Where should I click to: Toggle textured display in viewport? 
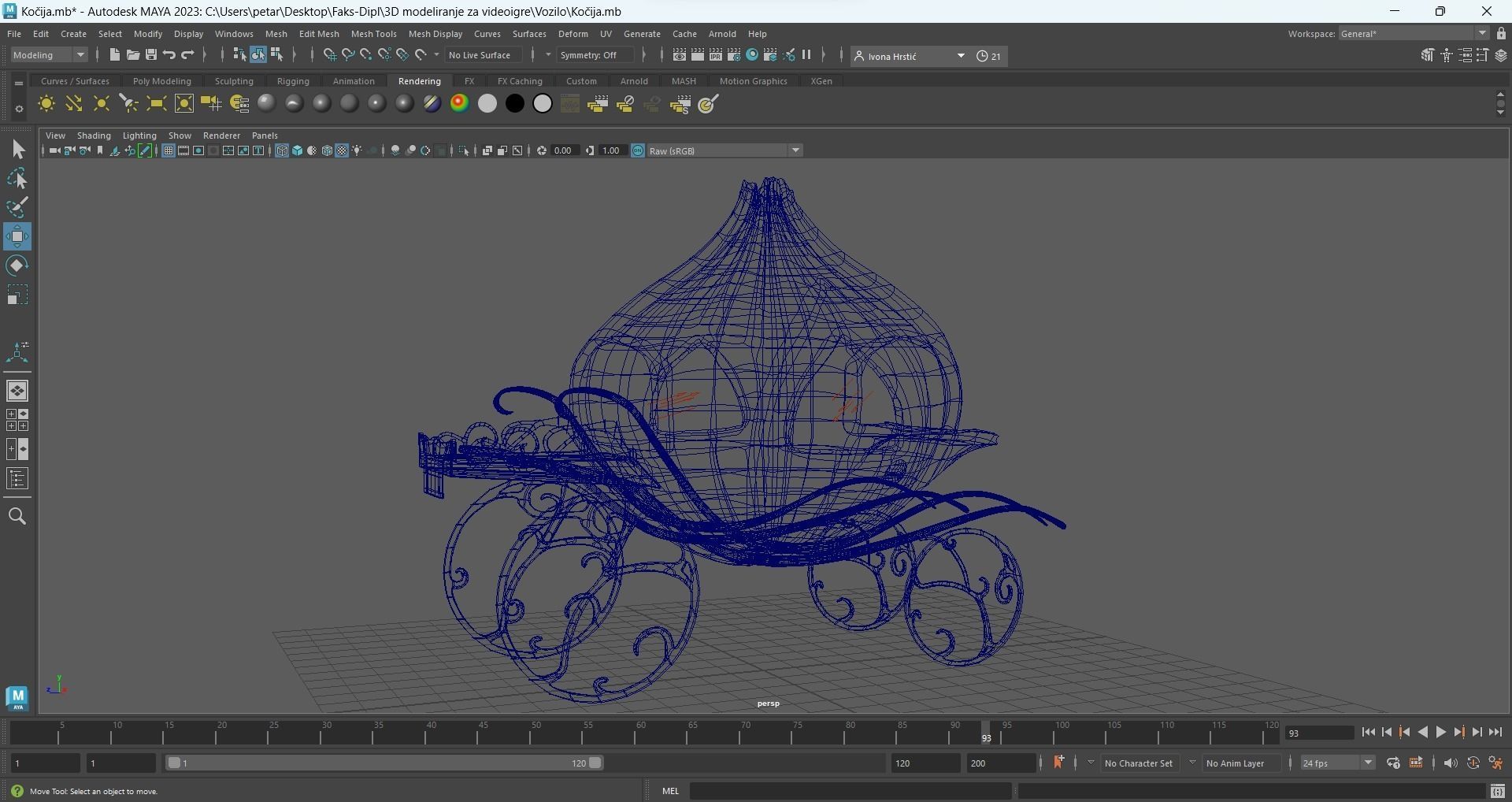[342, 150]
